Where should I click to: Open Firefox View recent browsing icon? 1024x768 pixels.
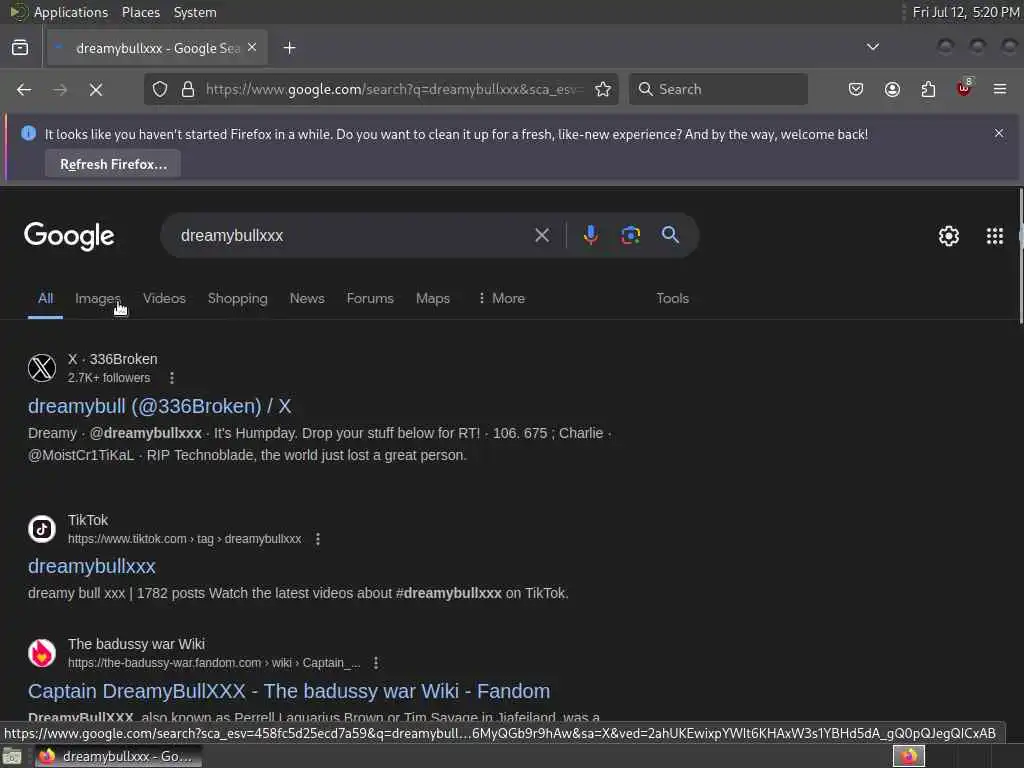(20, 48)
